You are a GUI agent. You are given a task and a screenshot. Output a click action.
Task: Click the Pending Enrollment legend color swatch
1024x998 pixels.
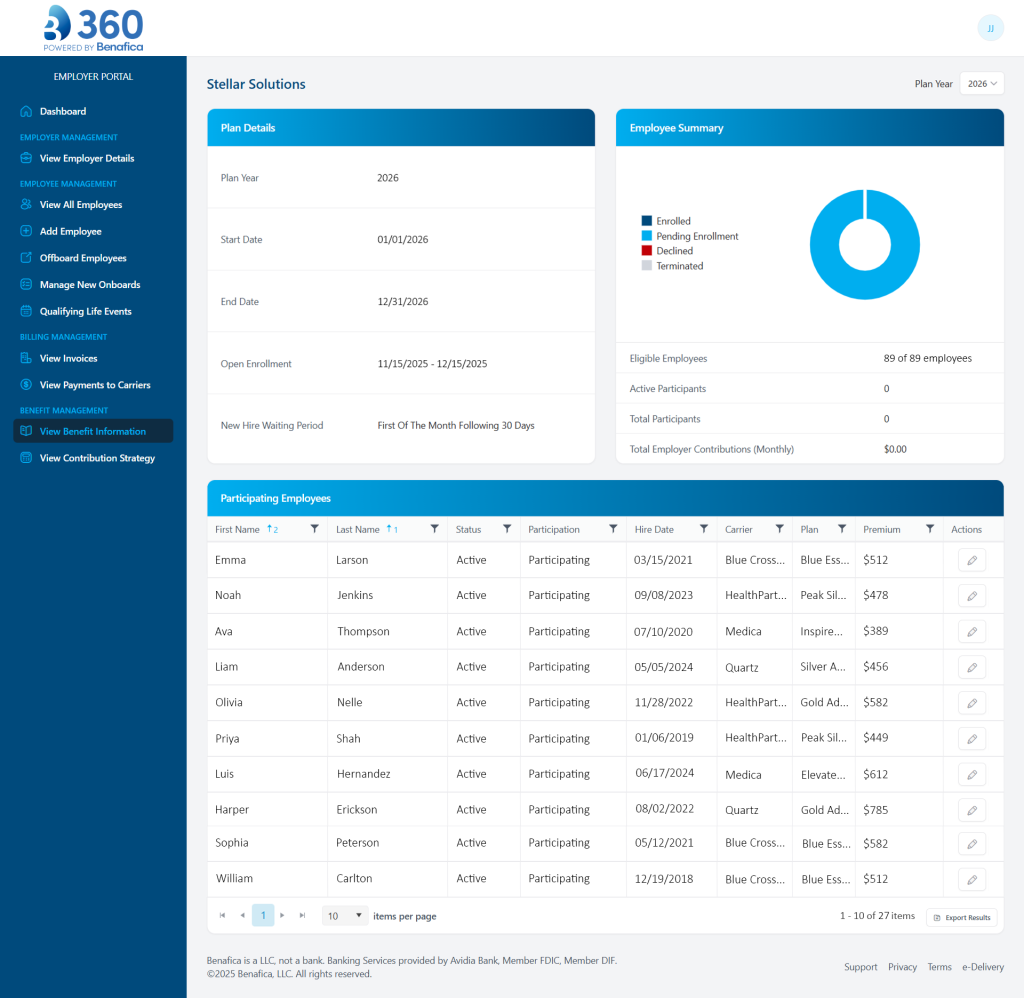646,236
